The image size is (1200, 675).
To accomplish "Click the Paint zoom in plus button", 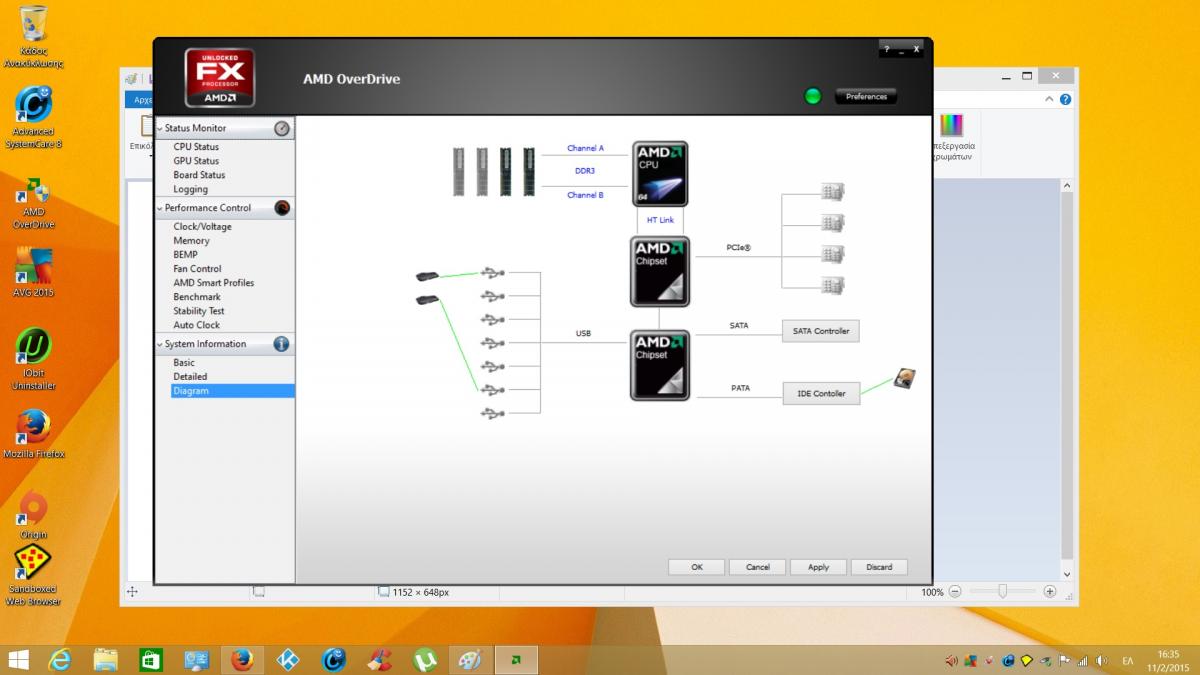I will [1050, 592].
